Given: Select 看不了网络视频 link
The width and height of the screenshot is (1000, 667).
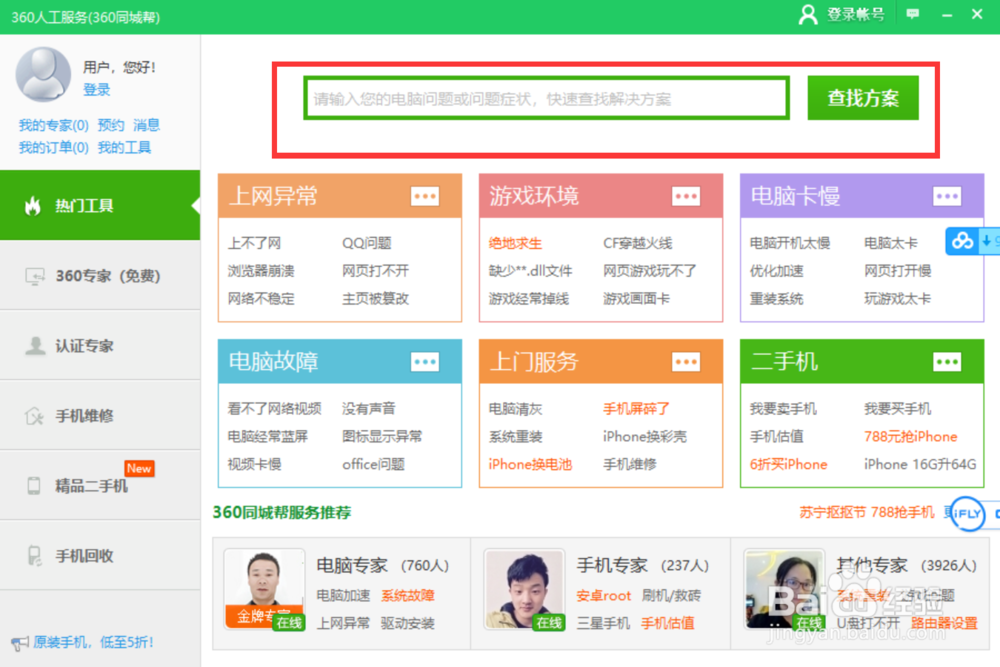Looking at the screenshot, I should (274, 408).
